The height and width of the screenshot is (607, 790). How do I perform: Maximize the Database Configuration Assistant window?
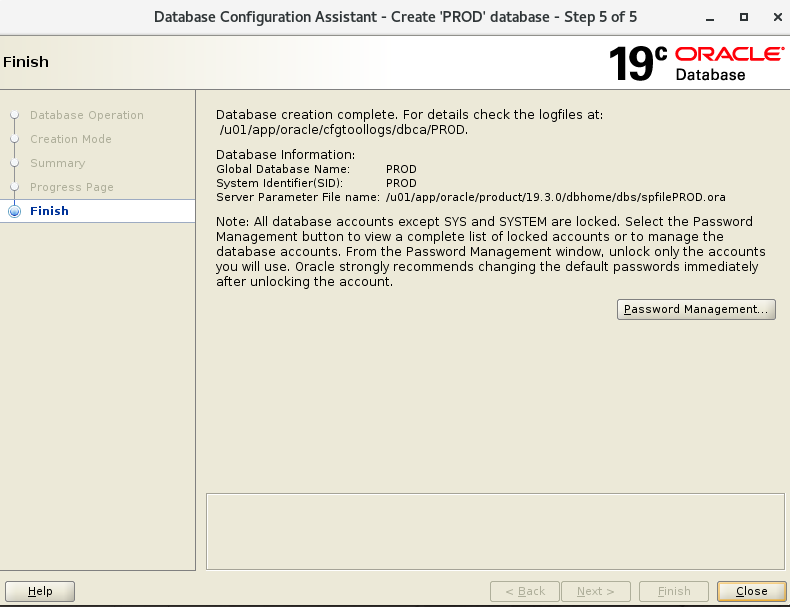point(744,17)
